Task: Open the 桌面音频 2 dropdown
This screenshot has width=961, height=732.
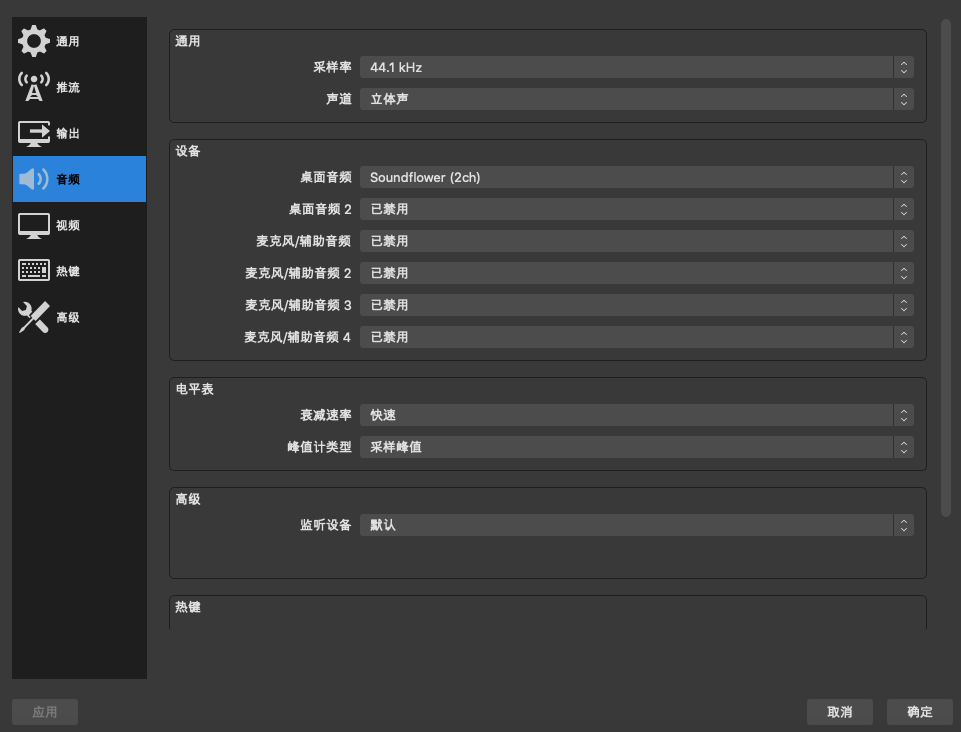Action: [x=636, y=209]
